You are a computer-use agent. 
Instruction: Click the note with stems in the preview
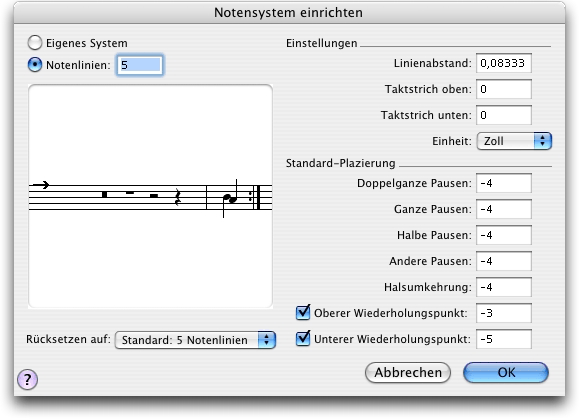pyautogui.click(x=230, y=199)
